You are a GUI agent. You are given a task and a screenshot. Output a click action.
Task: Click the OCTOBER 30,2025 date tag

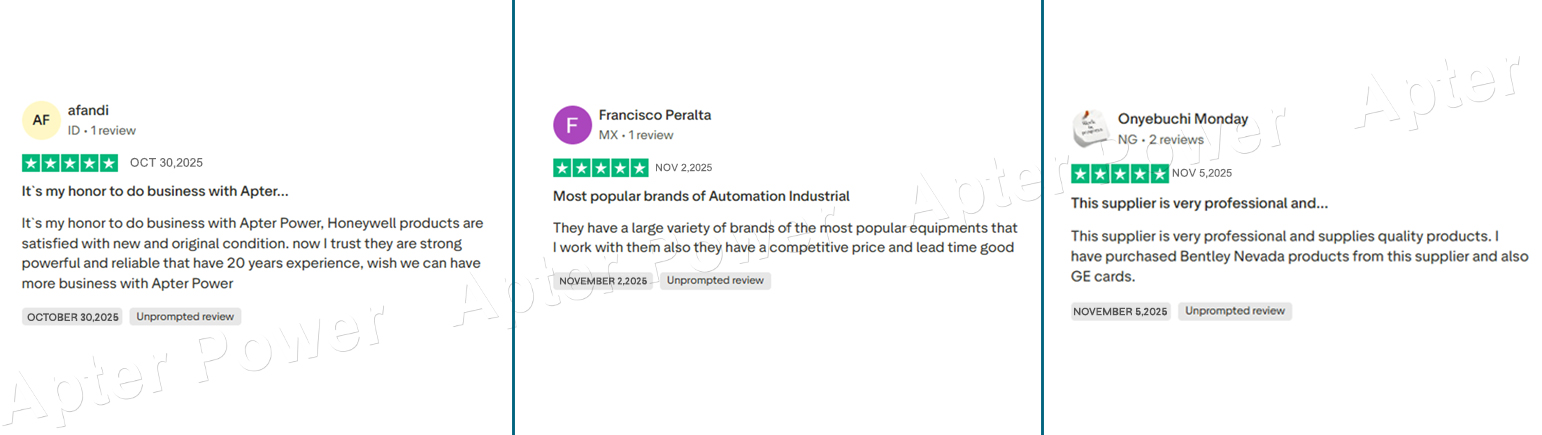pyautogui.click(x=72, y=317)
